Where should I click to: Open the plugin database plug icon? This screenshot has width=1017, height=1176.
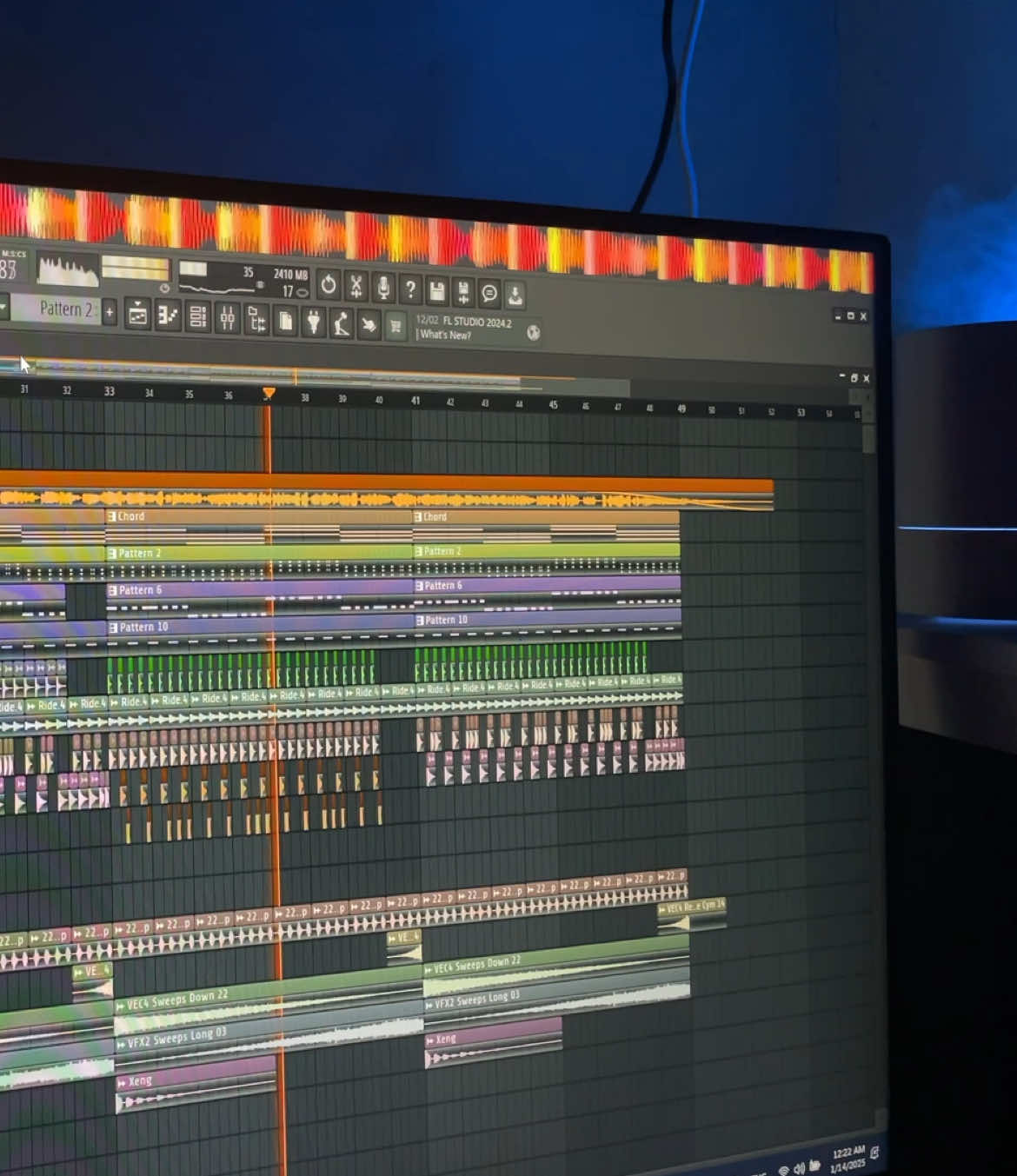click(314, 323)
